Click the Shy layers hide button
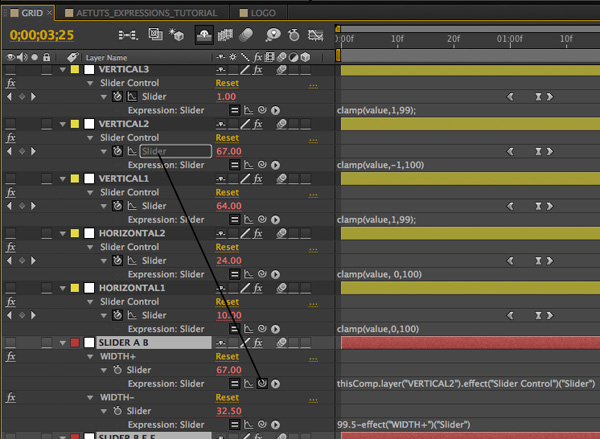This screenshot has width=600, height=439. click(x=204, y=35)
